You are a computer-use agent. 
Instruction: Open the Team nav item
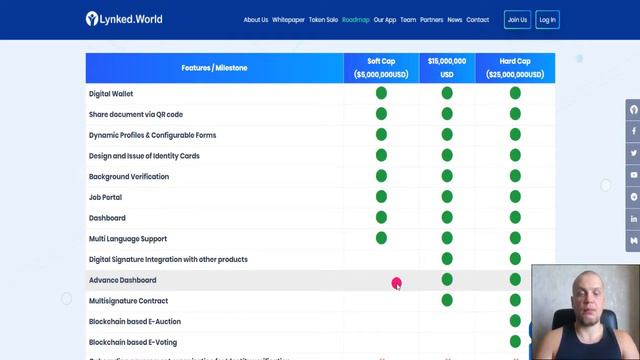click(x=408, y=20)
